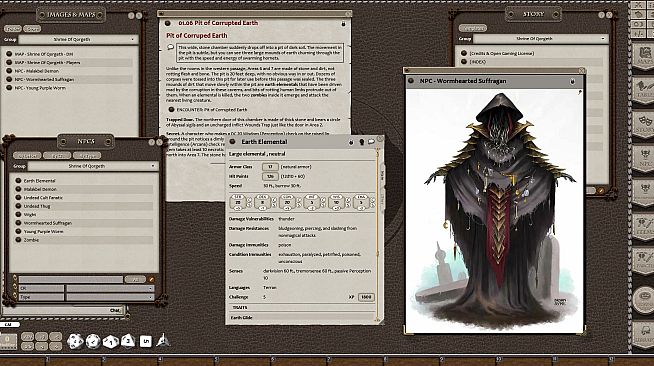Click the help button on NPCs window

[151, 142]
